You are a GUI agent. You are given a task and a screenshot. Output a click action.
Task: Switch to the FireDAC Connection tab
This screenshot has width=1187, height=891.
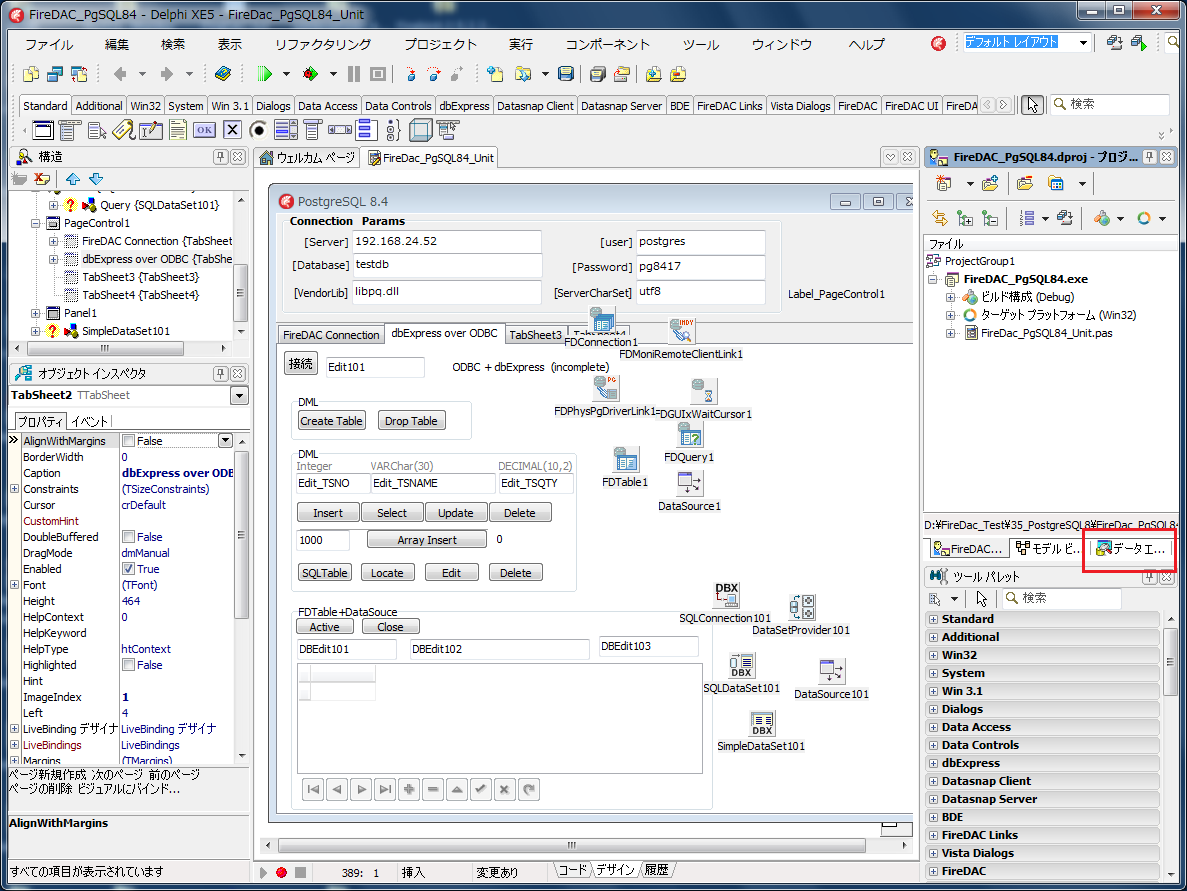pos(331,335)
